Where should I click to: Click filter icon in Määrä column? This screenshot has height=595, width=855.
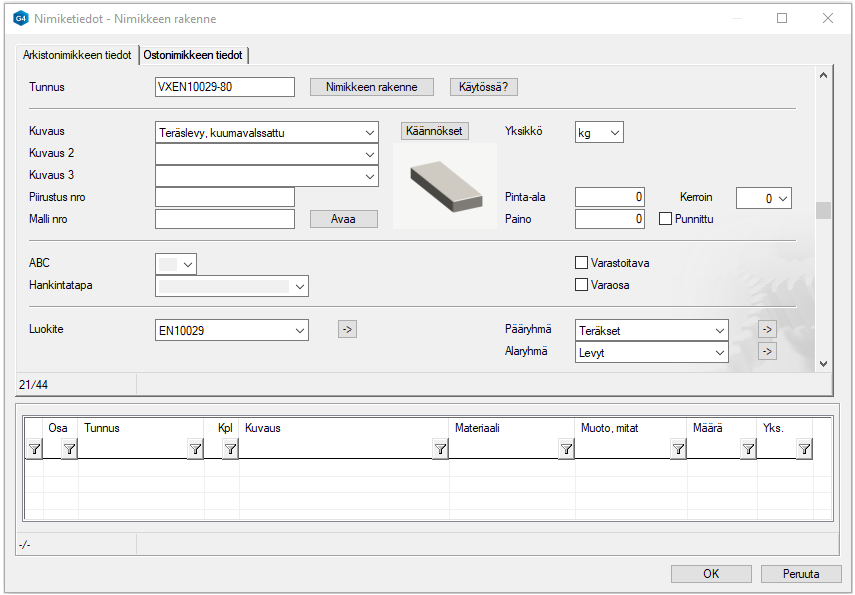[748, 450]
